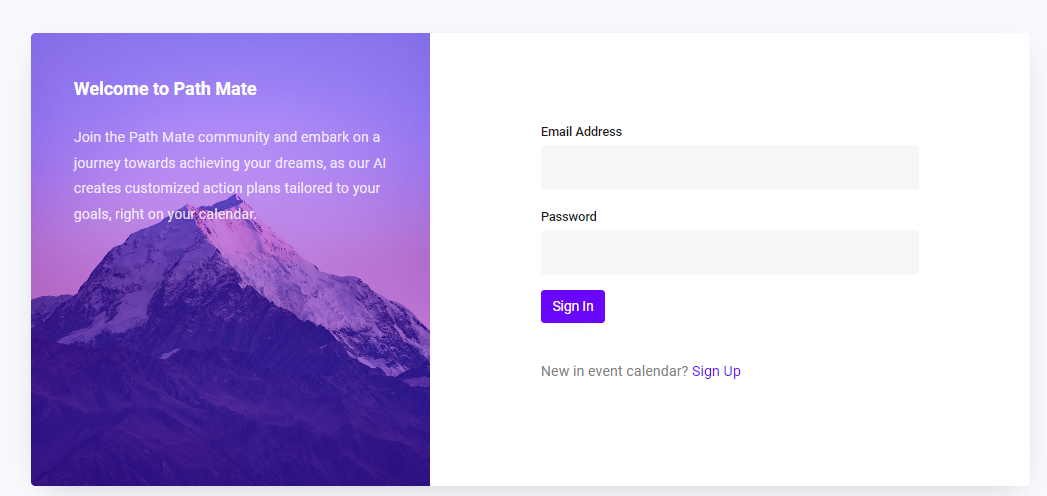The height and width of the screenshot is (496, 1047).
Task: Open the Sign Up link
Action: pos(716,371)
